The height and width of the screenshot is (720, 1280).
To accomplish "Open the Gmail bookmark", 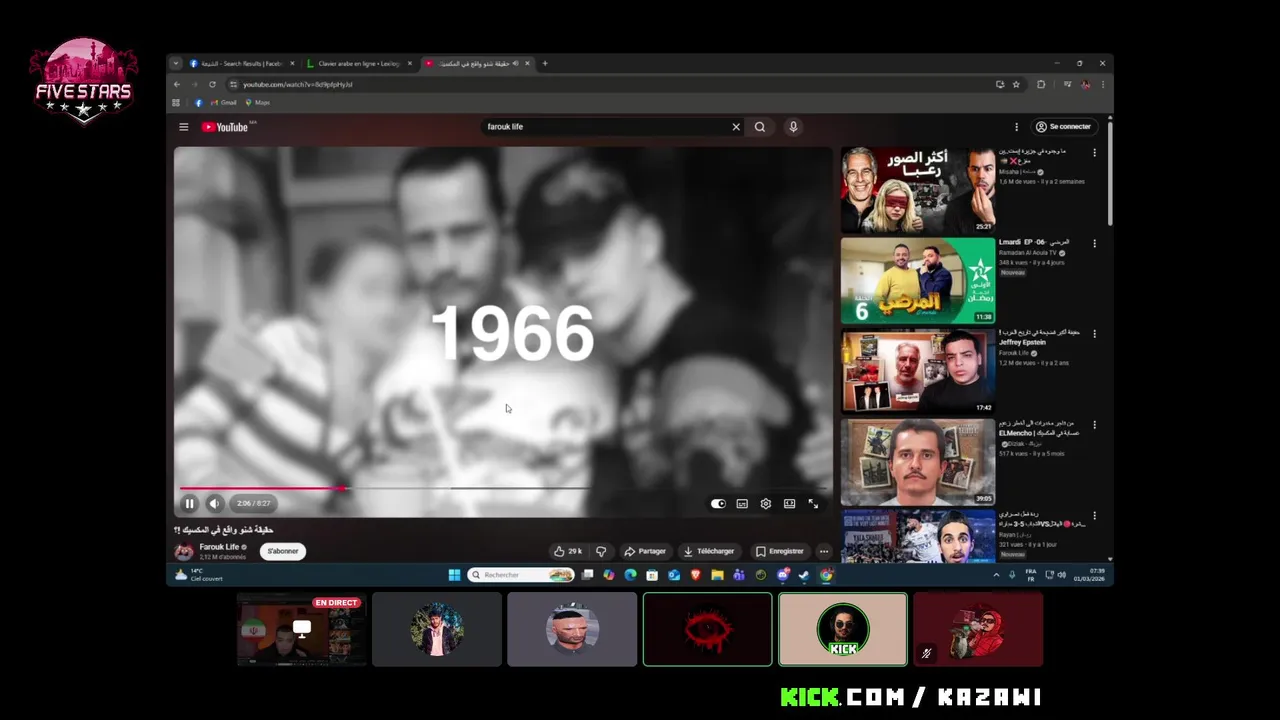I will pyautogui.click(x=224, y=102).
